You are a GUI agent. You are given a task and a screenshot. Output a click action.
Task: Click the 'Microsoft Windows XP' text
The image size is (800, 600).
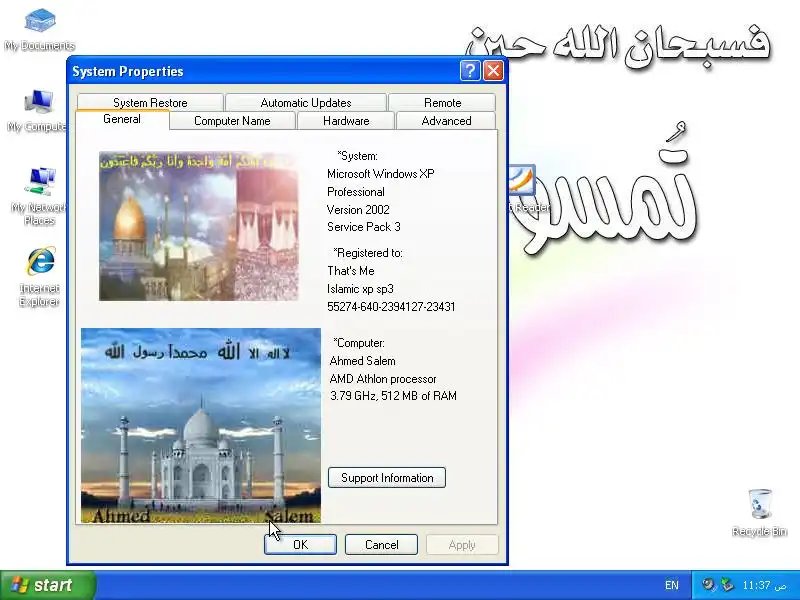coord(381,174)
